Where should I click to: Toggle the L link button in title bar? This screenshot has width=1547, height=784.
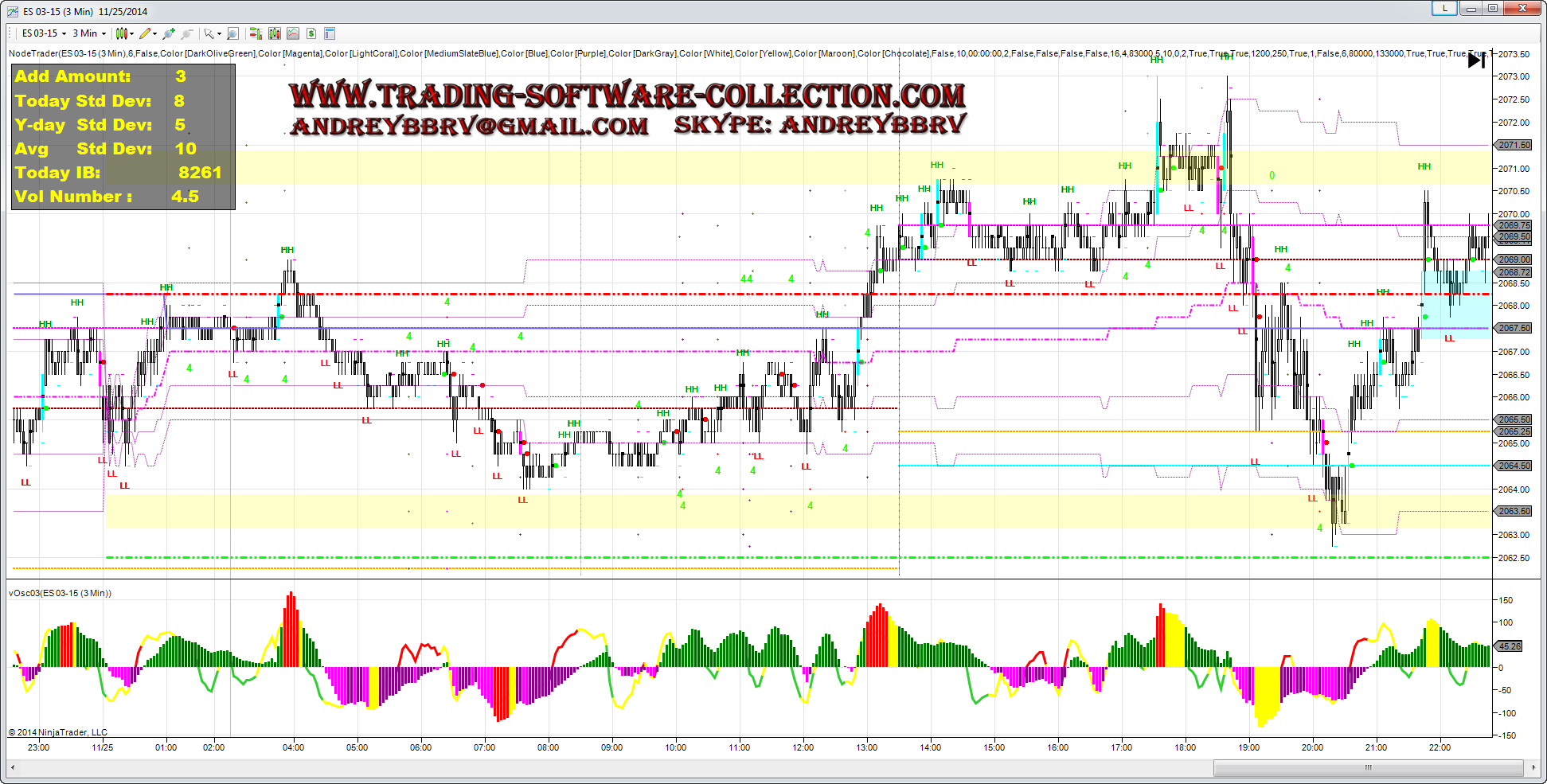pos(1444,9)
